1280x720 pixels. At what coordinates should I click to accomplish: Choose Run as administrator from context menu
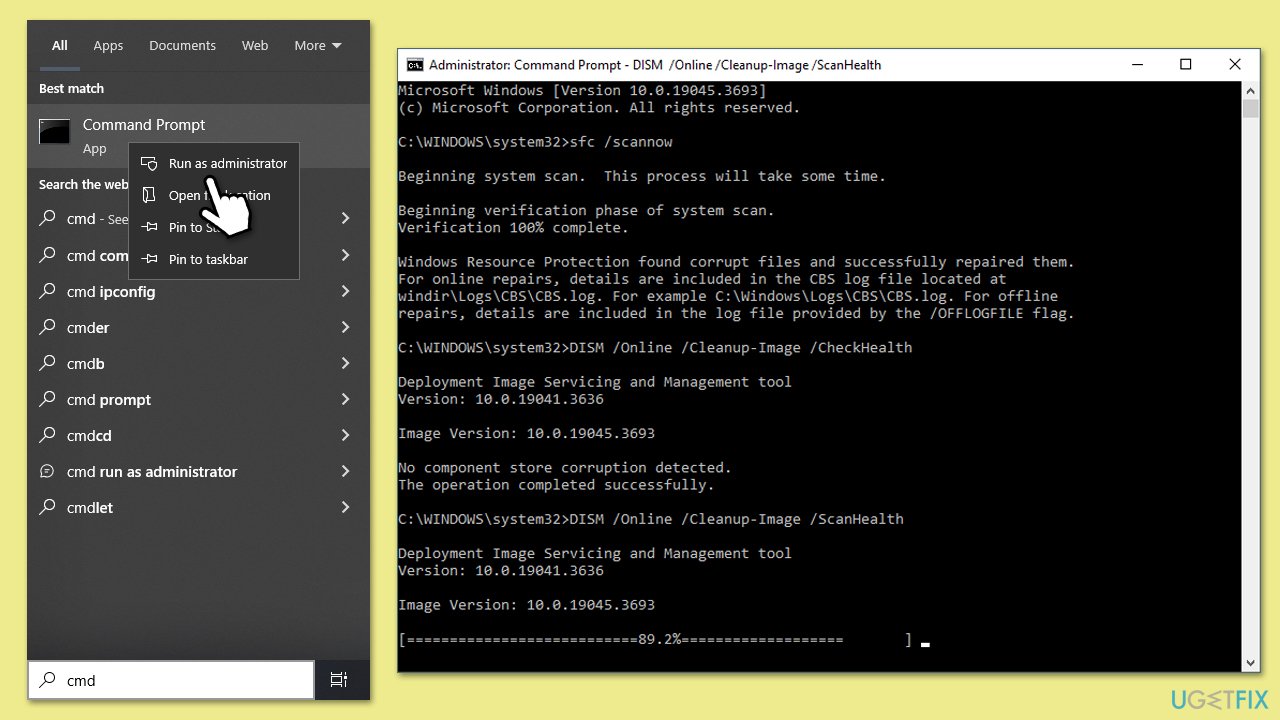point(214,163)
